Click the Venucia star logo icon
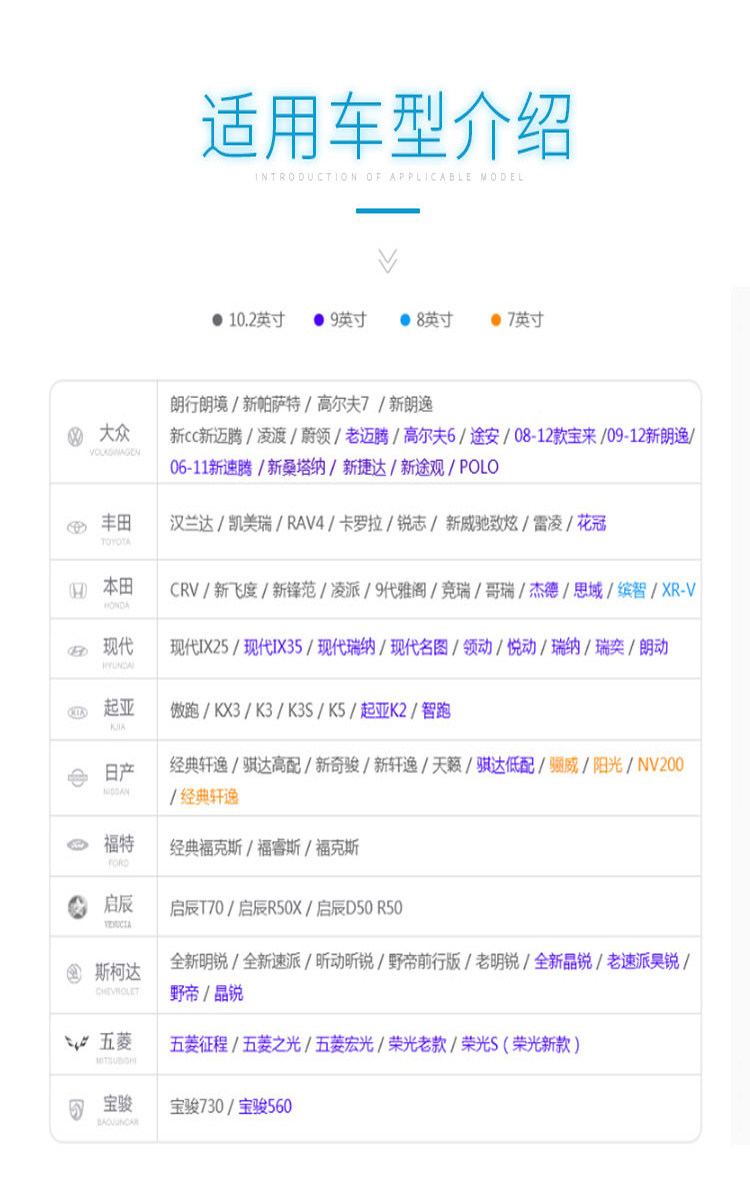The image size is (750, 1185). tap(77, 907)
